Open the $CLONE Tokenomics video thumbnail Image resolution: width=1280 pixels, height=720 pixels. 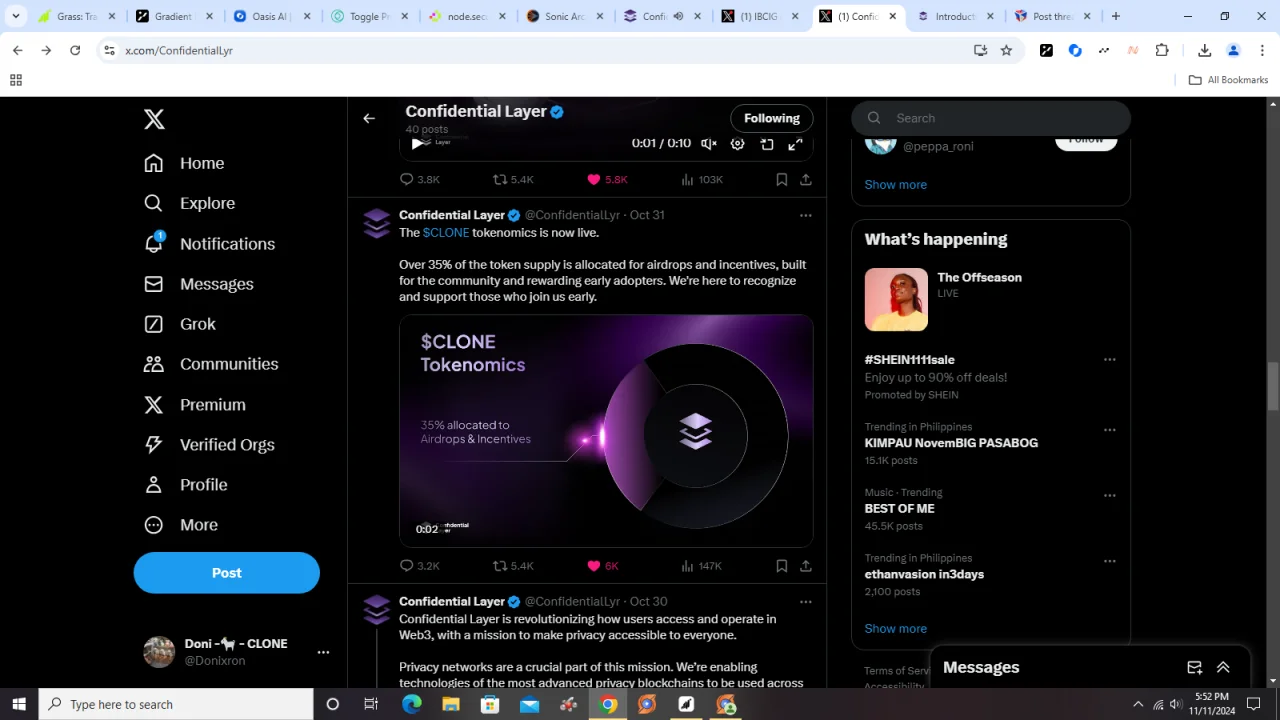click(x=606, y=431)
